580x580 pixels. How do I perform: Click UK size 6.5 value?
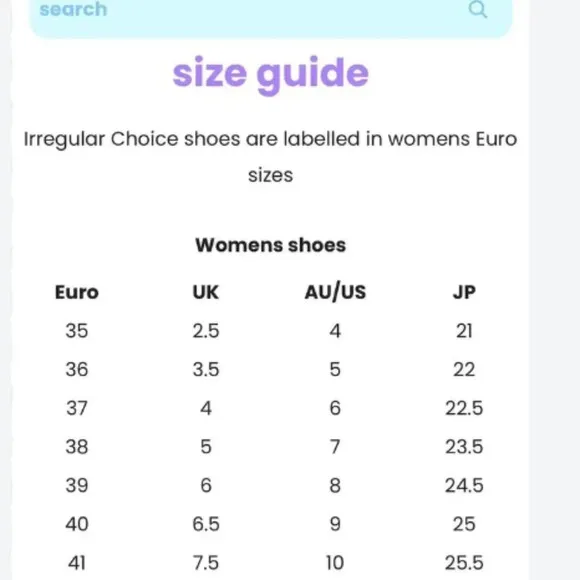tap(206, 524)
